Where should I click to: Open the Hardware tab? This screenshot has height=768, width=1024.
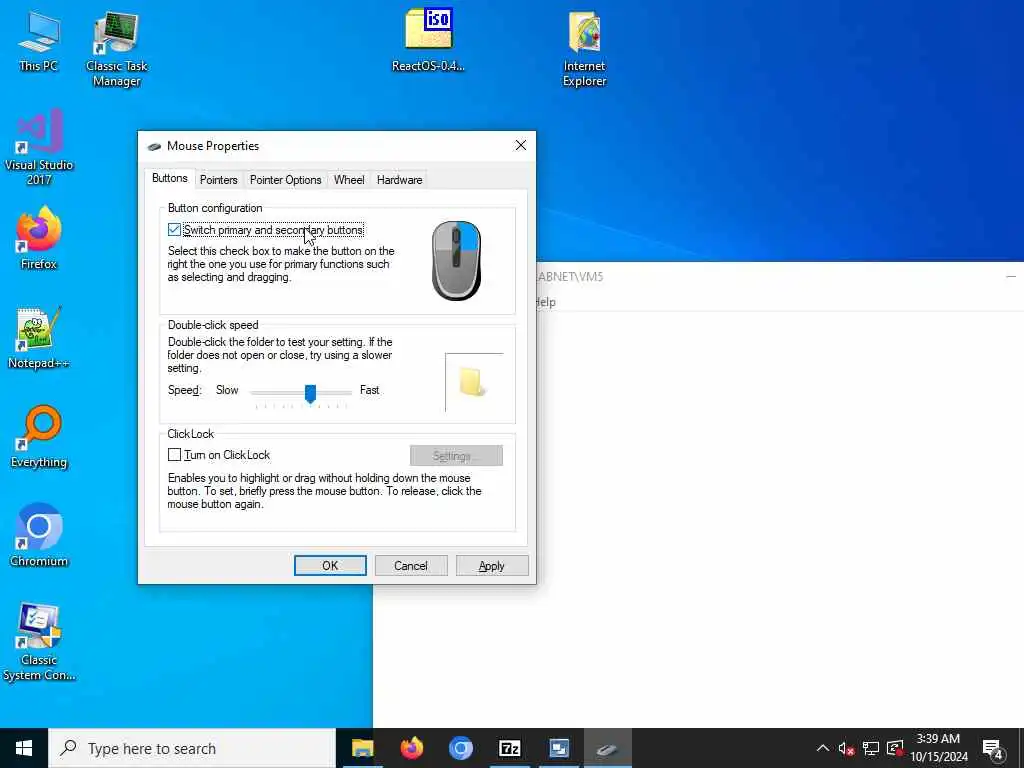point(399,180)
